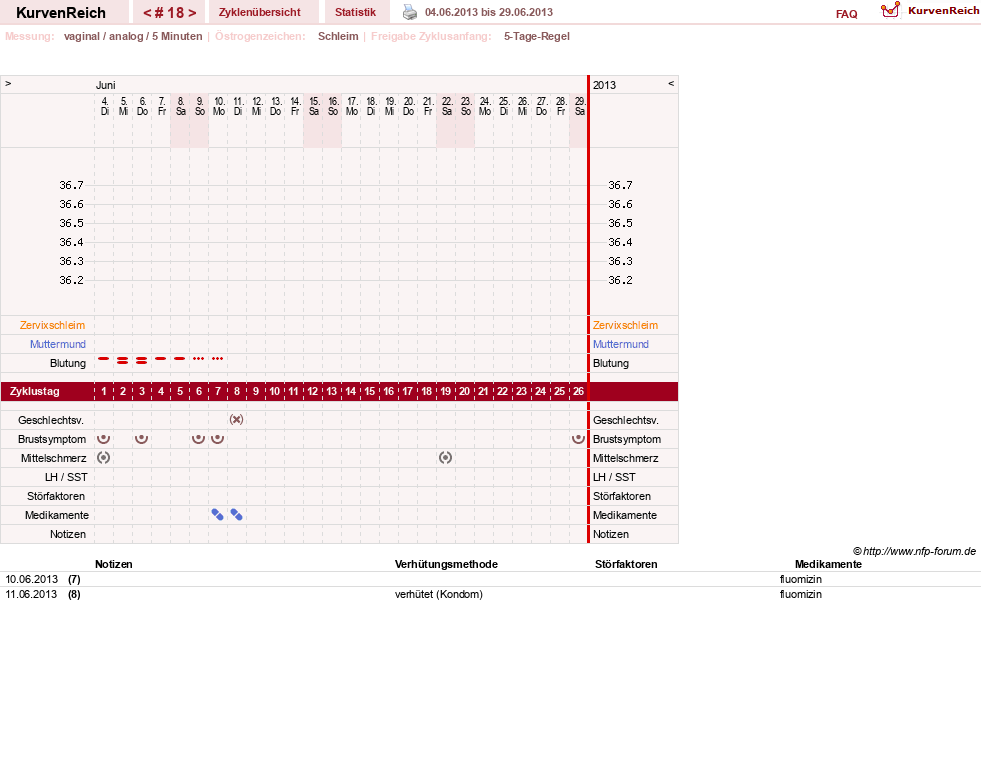Click Brustsymptom icon on cycle day 3
The width and height of the screenshot is (981, 783).
141,438
